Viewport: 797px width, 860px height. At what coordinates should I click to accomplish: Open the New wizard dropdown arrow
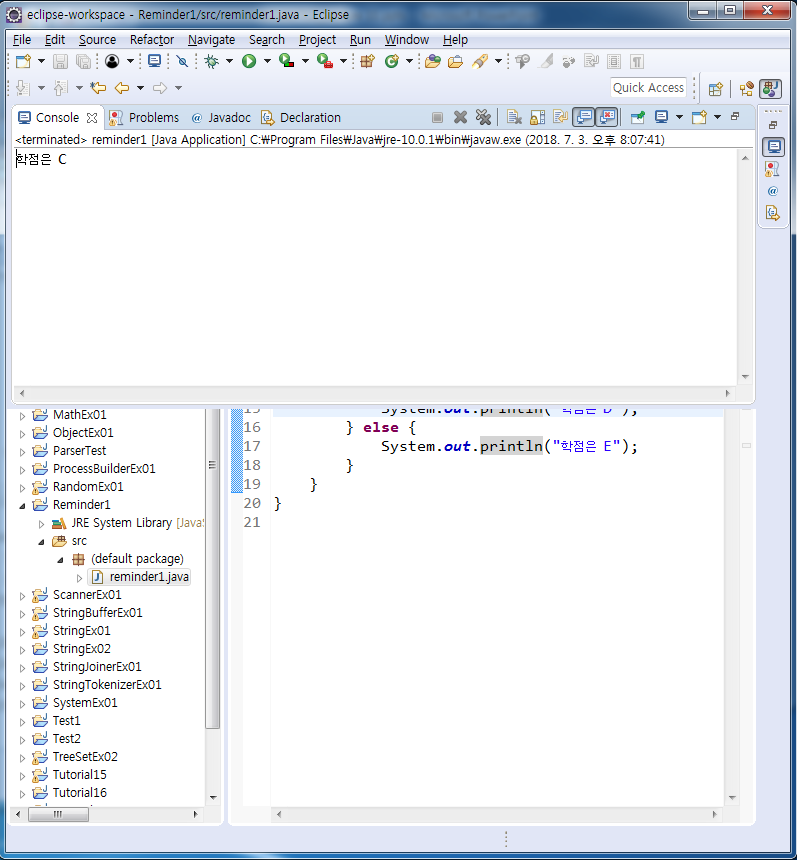click(41, 61)
